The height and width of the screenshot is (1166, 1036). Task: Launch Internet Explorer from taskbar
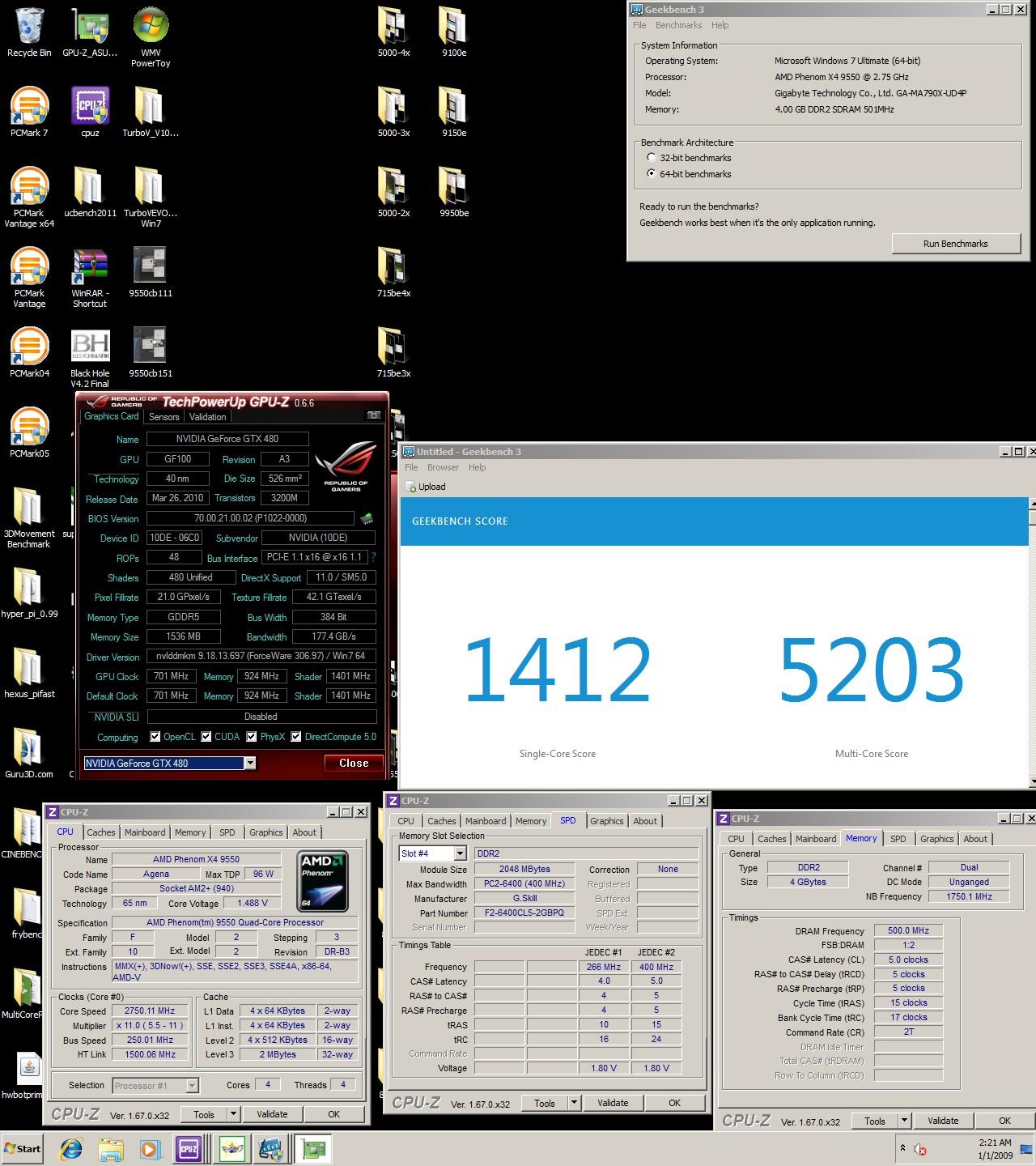71,1149
